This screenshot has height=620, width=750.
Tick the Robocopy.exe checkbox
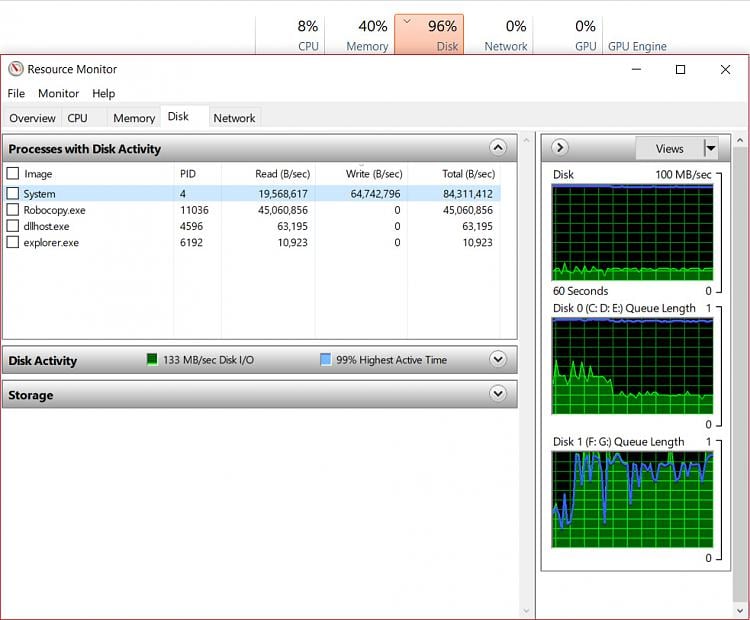click(x=13, y=210)
